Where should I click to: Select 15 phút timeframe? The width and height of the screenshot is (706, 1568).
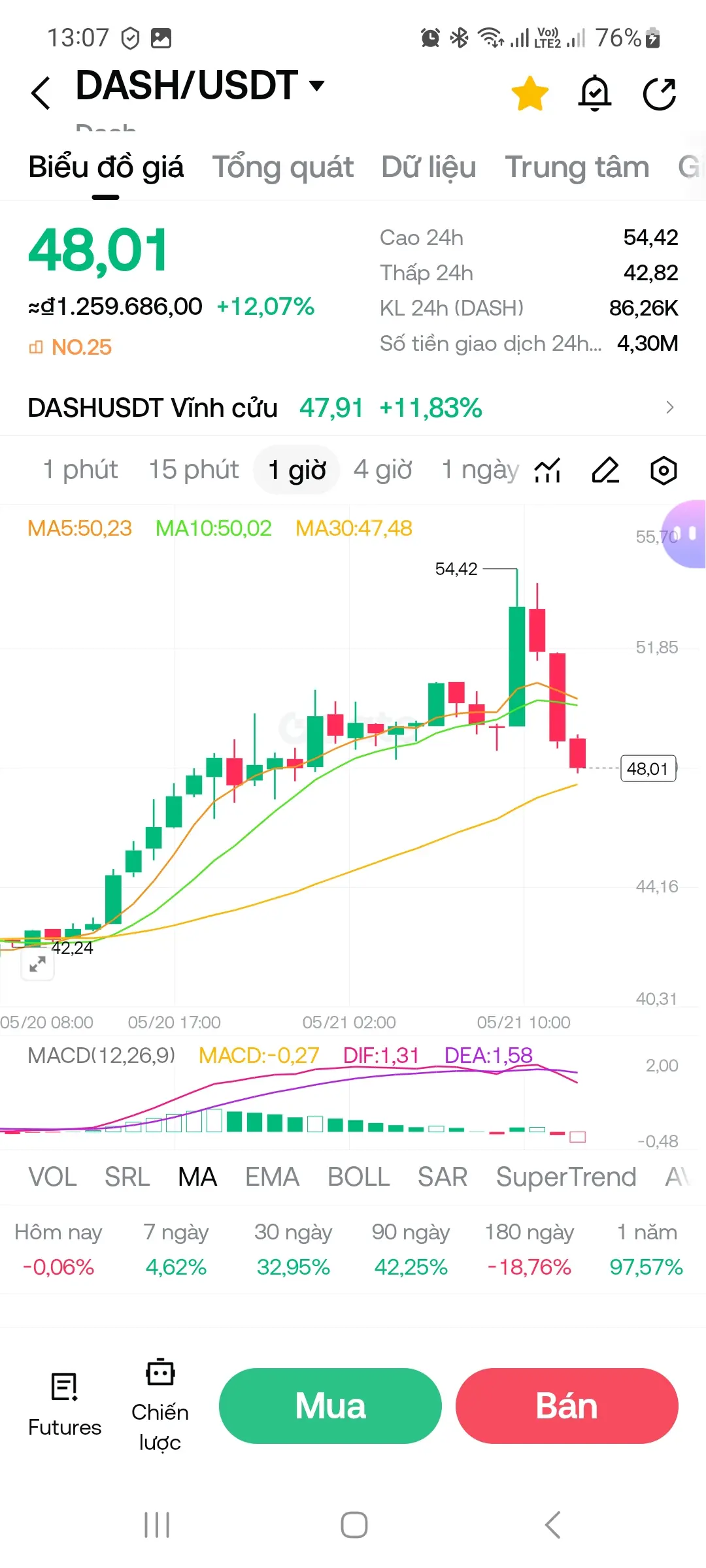click(193, 470)
